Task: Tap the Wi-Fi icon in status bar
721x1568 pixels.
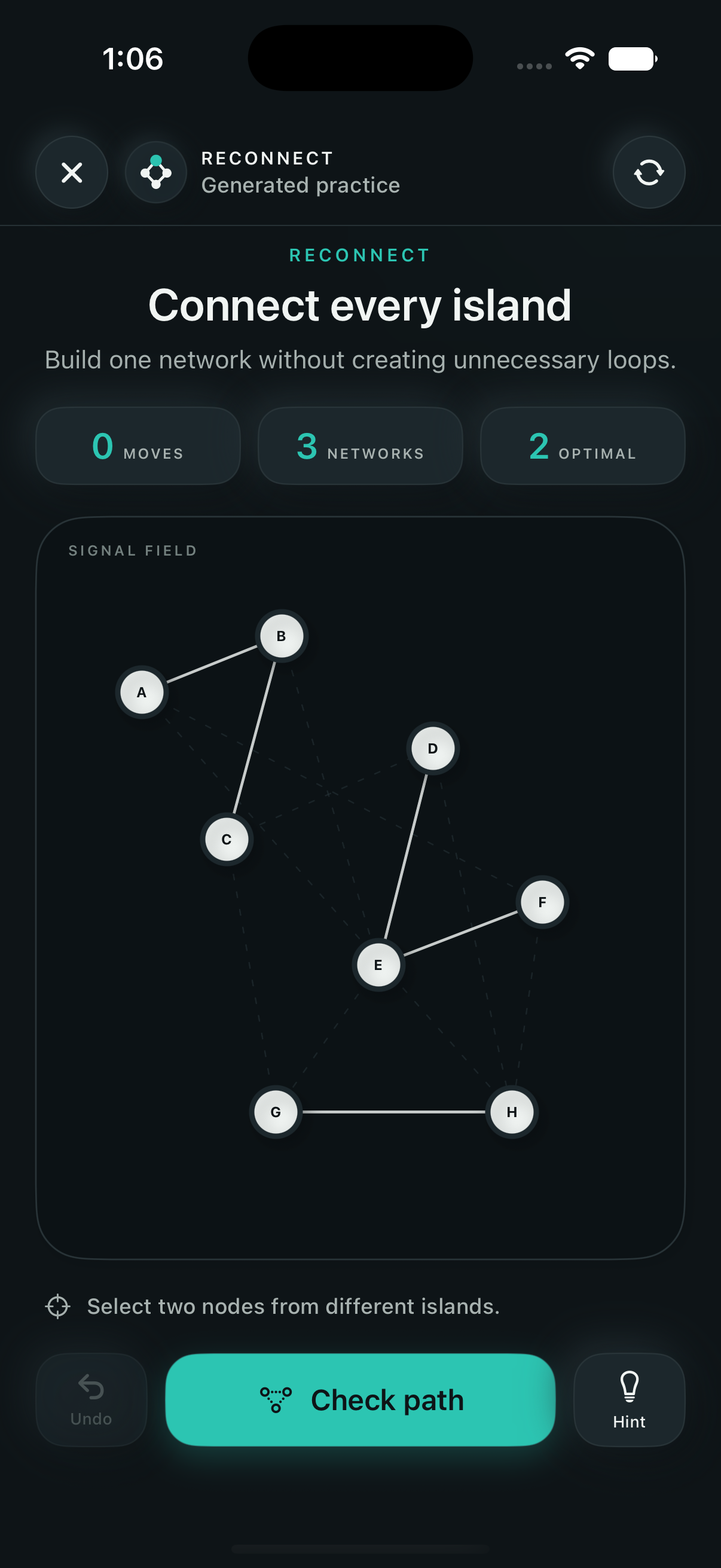Action: (579, 59)
